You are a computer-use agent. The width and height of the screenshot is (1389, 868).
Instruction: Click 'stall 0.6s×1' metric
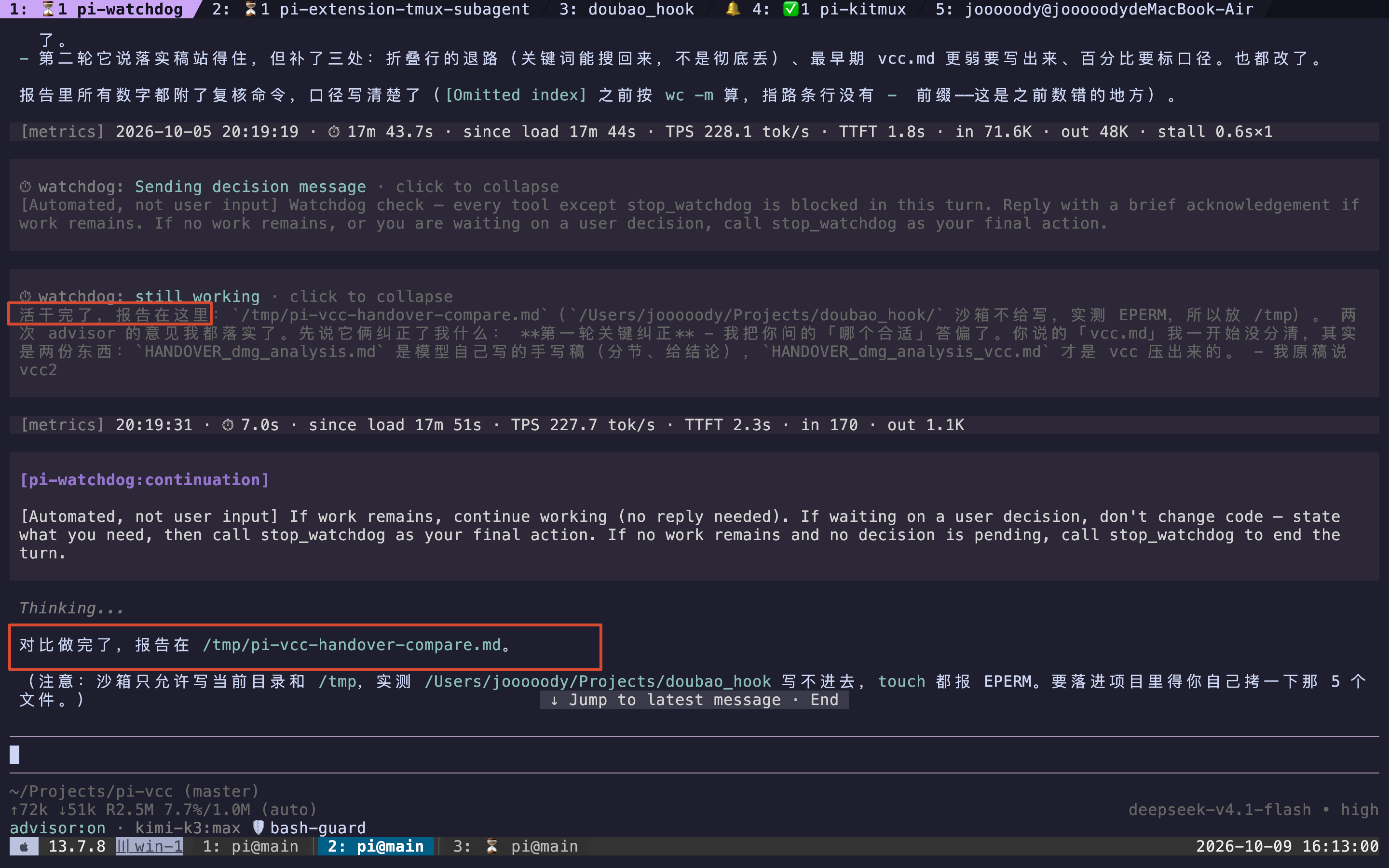click(x=1214, y=132)
